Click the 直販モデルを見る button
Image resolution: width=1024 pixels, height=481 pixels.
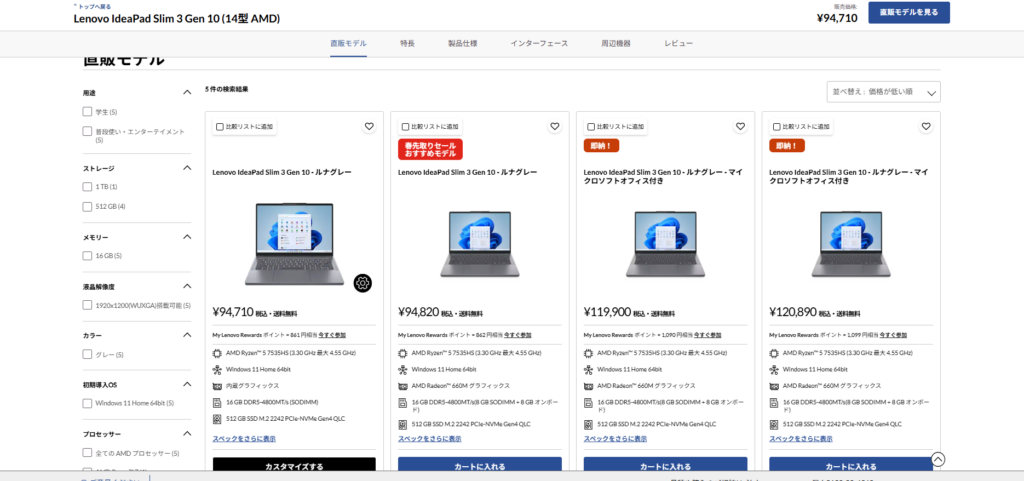tap(908, 12)
